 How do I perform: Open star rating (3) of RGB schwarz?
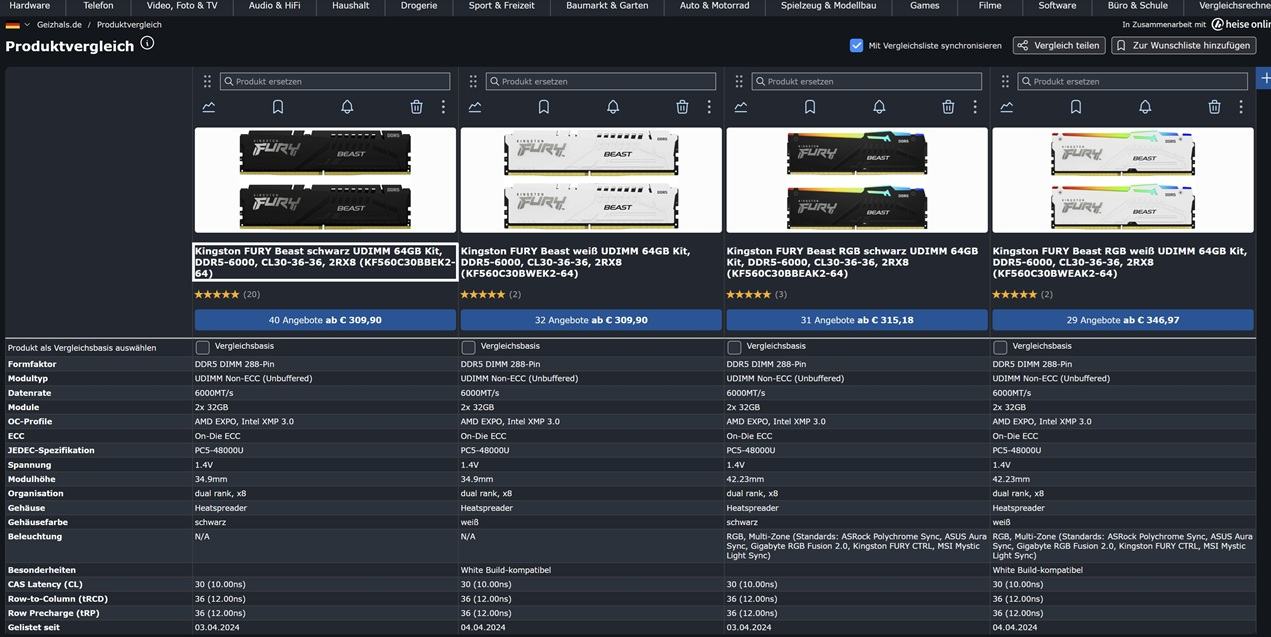pyautogui.click(x=757, y=294)
